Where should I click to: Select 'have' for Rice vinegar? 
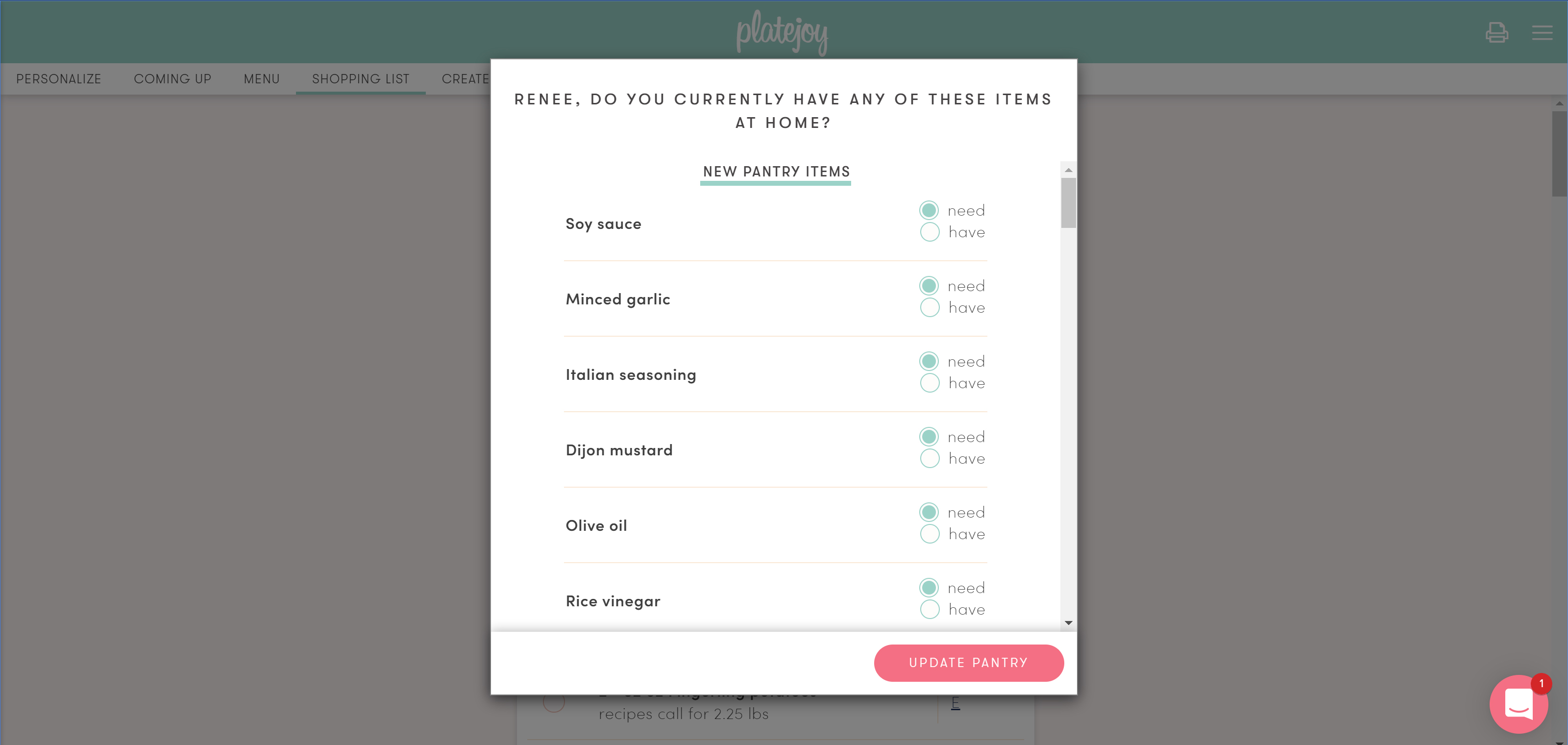coord(930,609)
